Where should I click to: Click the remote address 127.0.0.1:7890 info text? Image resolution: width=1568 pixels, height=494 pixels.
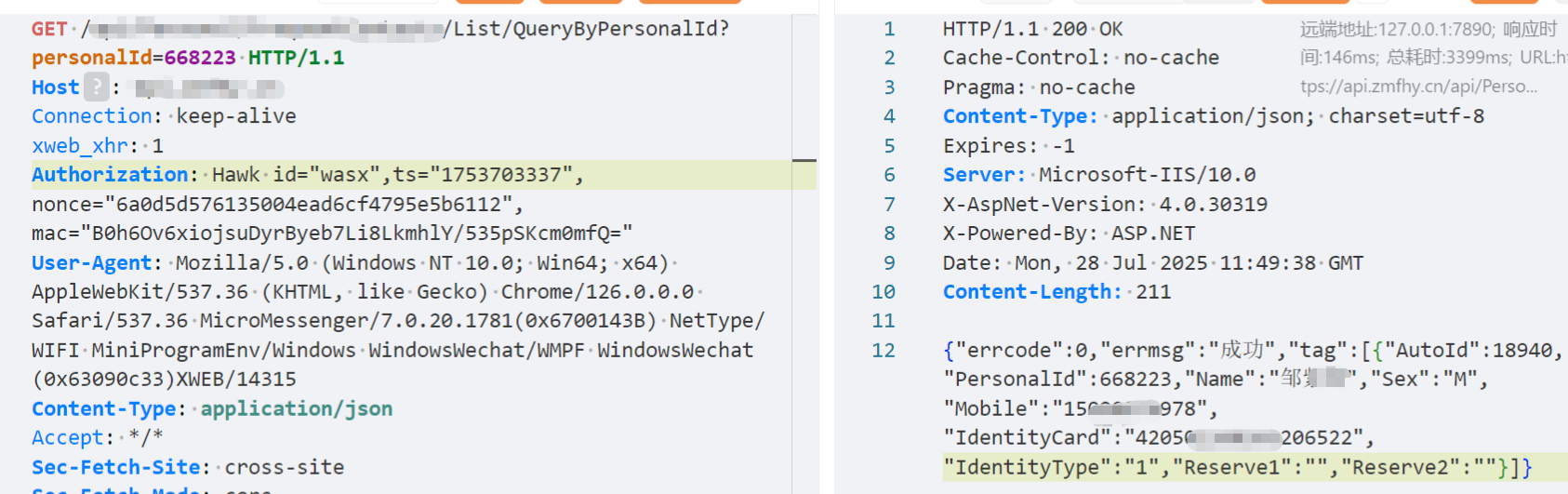pos(1398,30)
